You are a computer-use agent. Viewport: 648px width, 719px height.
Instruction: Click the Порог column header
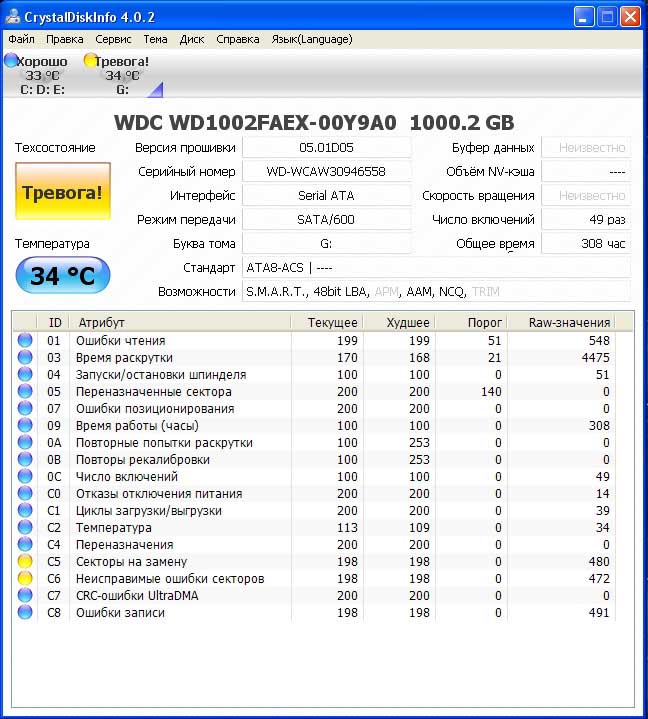(471, 322)
